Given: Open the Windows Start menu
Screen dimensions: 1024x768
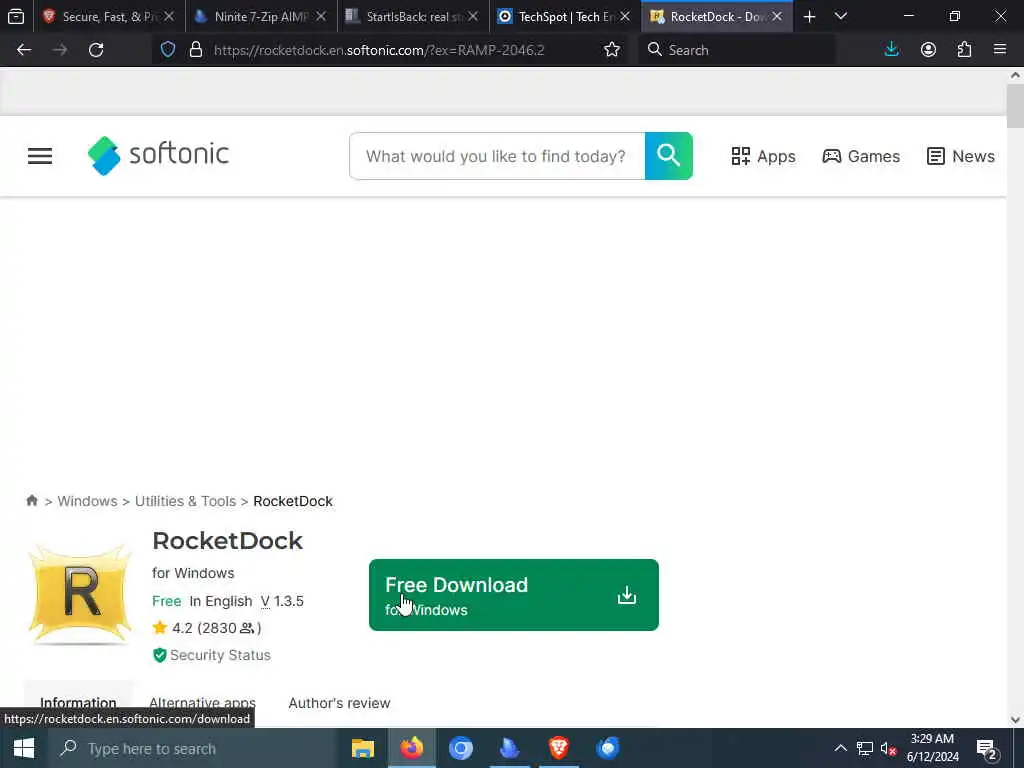Looking at the screenshot, I should point(24,748).
